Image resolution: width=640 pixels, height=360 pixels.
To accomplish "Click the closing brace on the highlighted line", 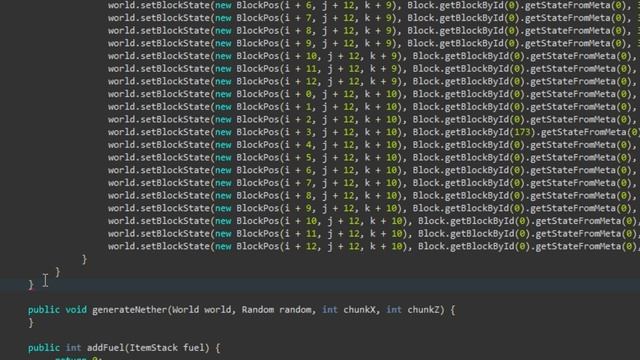I will click(31, 284).
